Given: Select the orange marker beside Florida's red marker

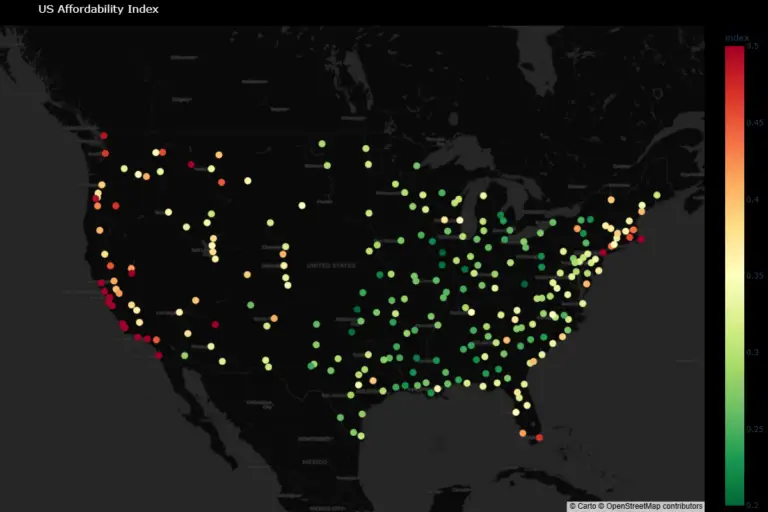Looking at the screenshot, I should tap(523, 433).
